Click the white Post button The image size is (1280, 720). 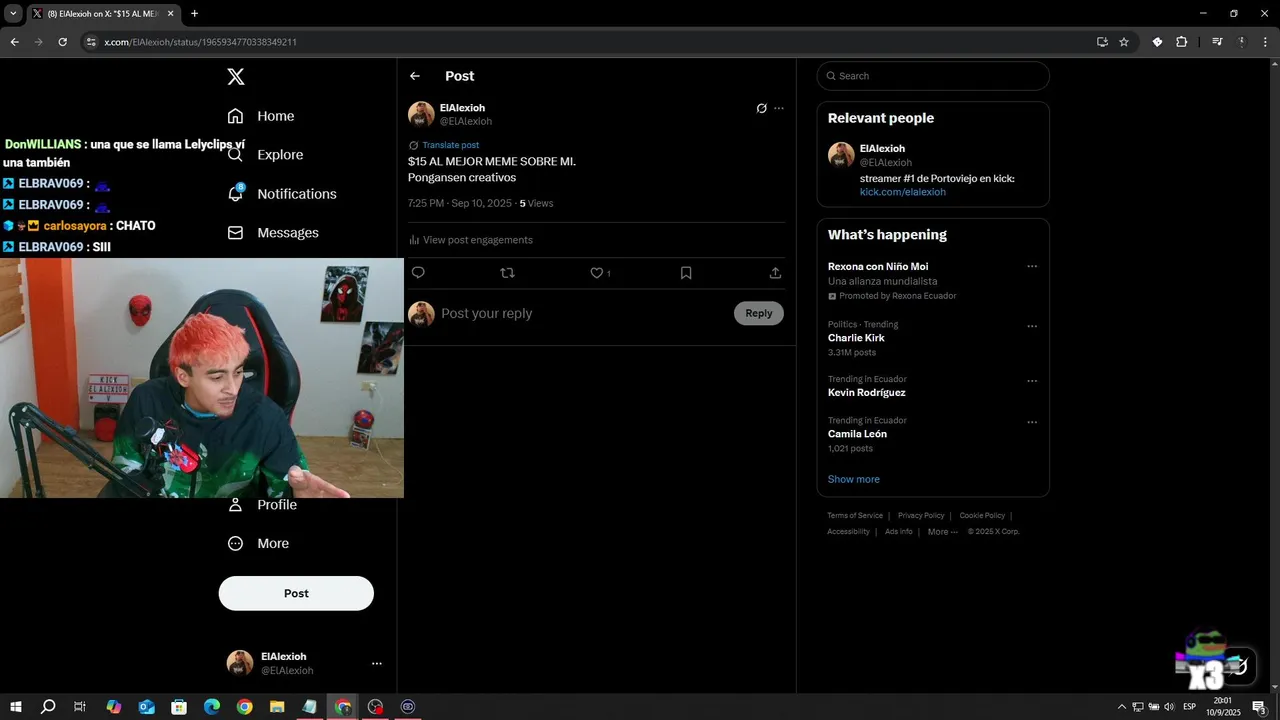(x=296, y=593)
